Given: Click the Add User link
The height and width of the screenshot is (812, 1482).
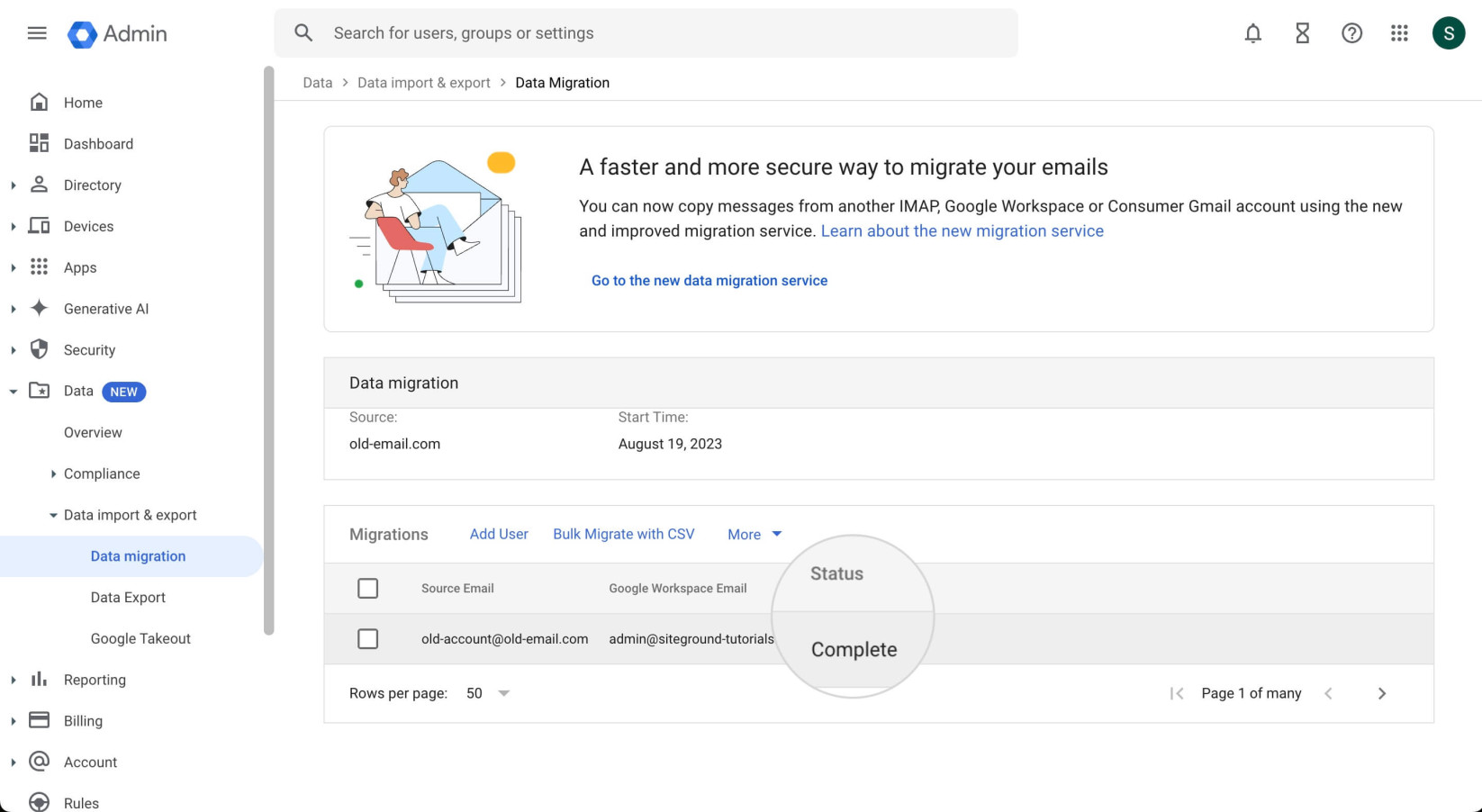Looking at the screenshot, I should tap(499, 534).
